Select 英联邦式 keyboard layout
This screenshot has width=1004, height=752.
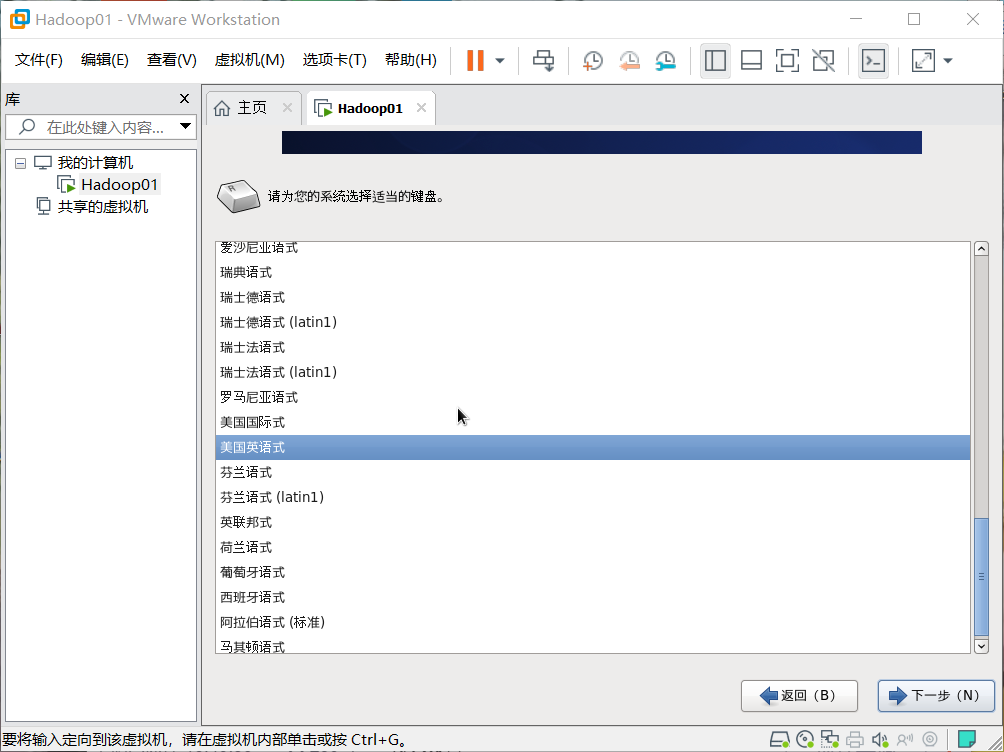(x=593, y=522)
